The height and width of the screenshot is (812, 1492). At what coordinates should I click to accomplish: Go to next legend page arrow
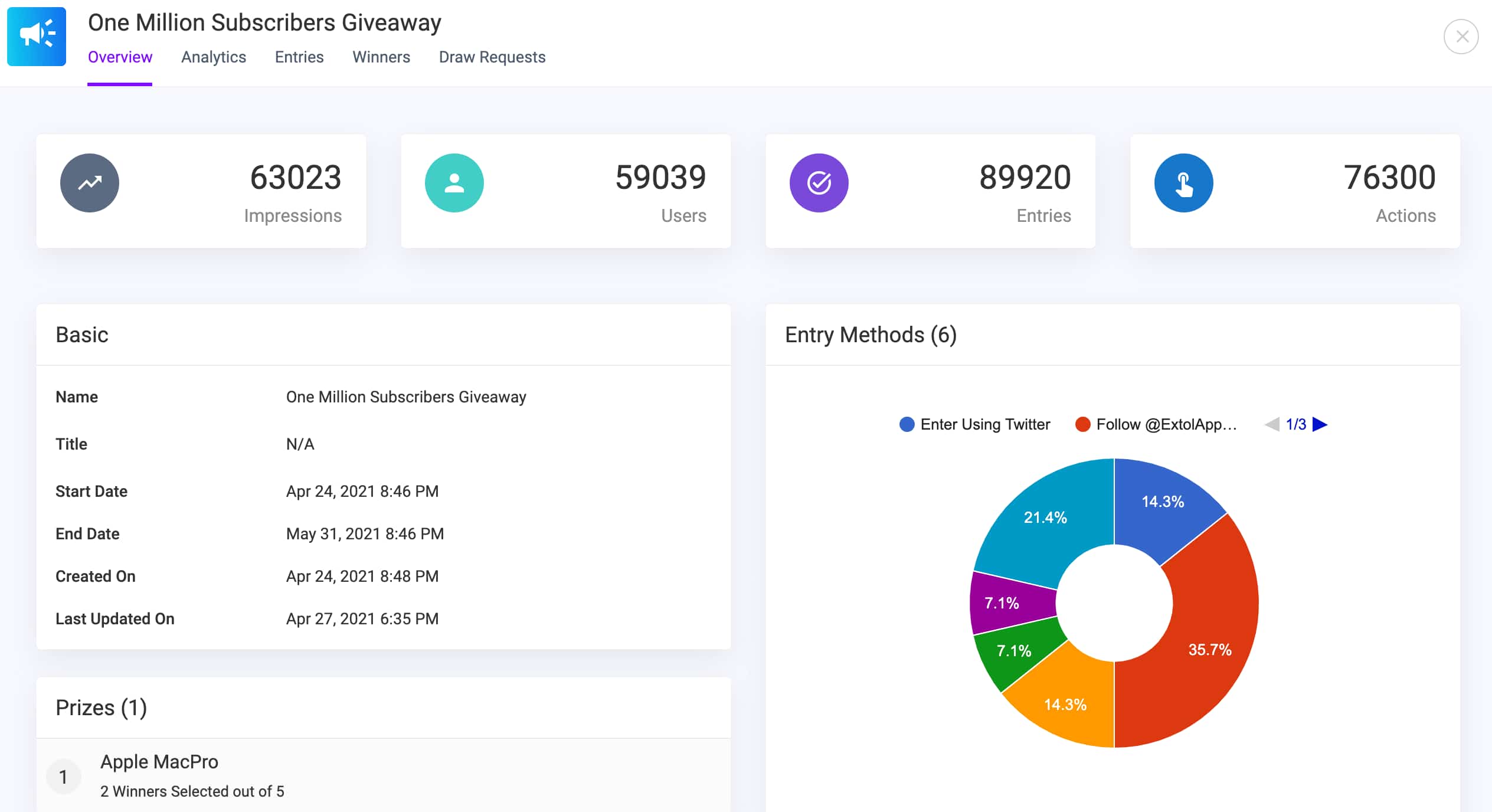1320,424
